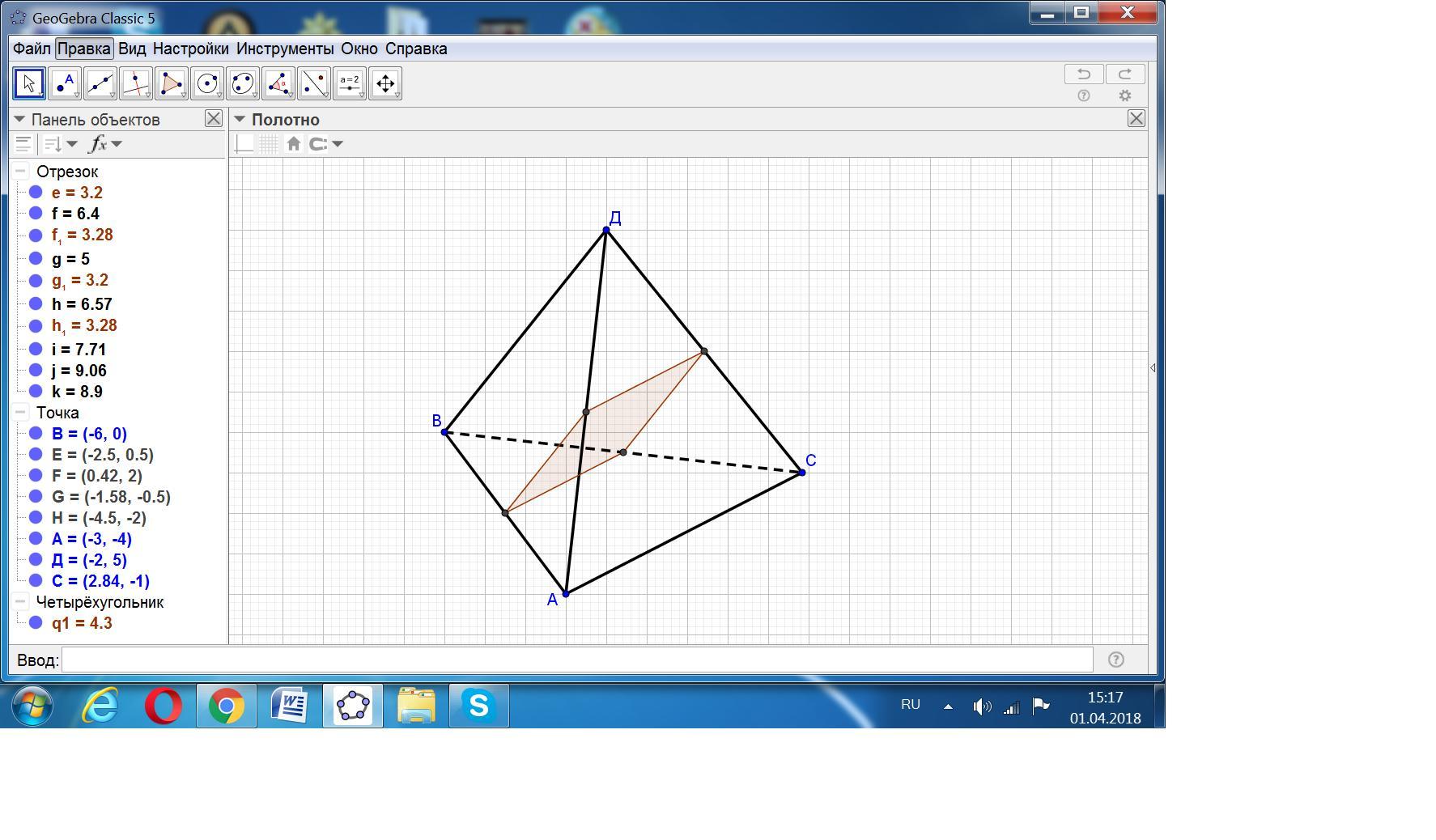Toggle the grid display in Полотно toolbar
Viewport: 1436px width, 840px height.
[268, 144]
